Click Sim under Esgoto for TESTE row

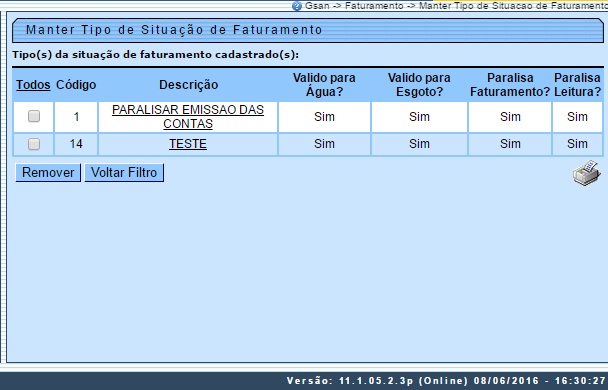[419, 144]
